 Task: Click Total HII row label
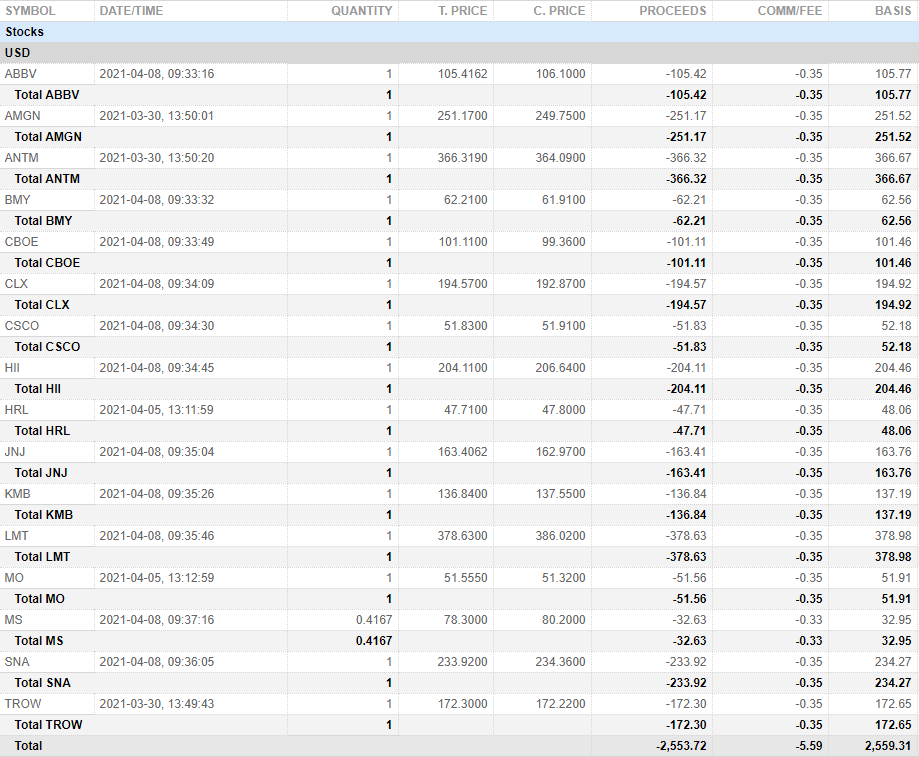coord(38,389)
